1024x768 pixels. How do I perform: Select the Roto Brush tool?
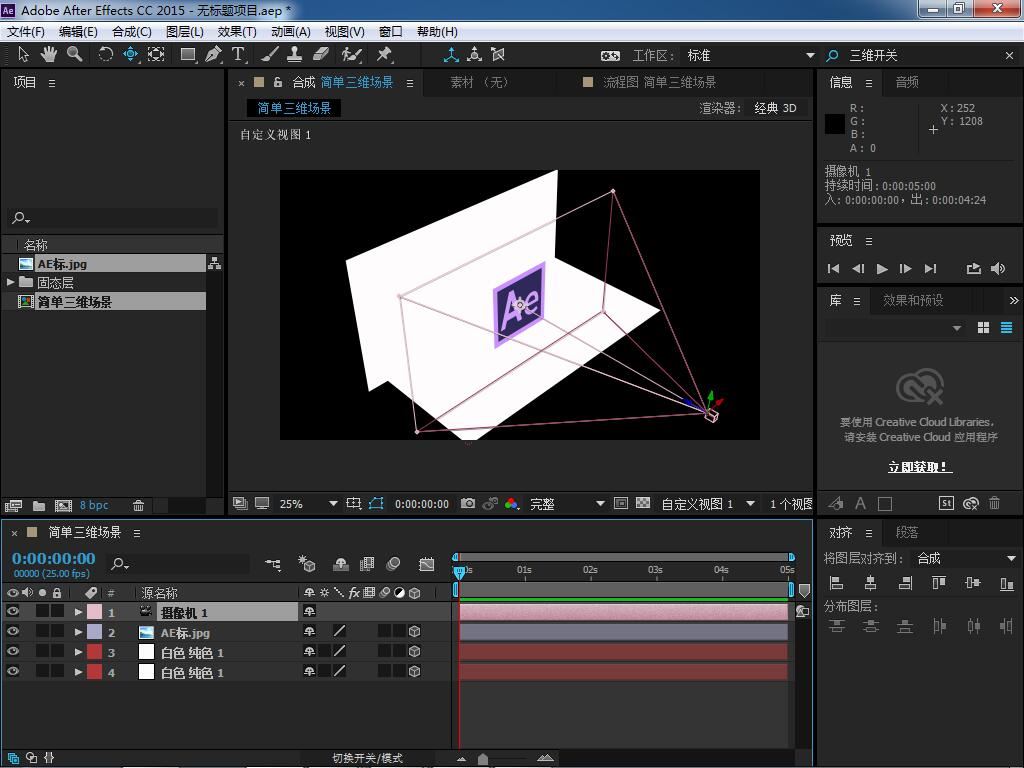tap(351, 54)
